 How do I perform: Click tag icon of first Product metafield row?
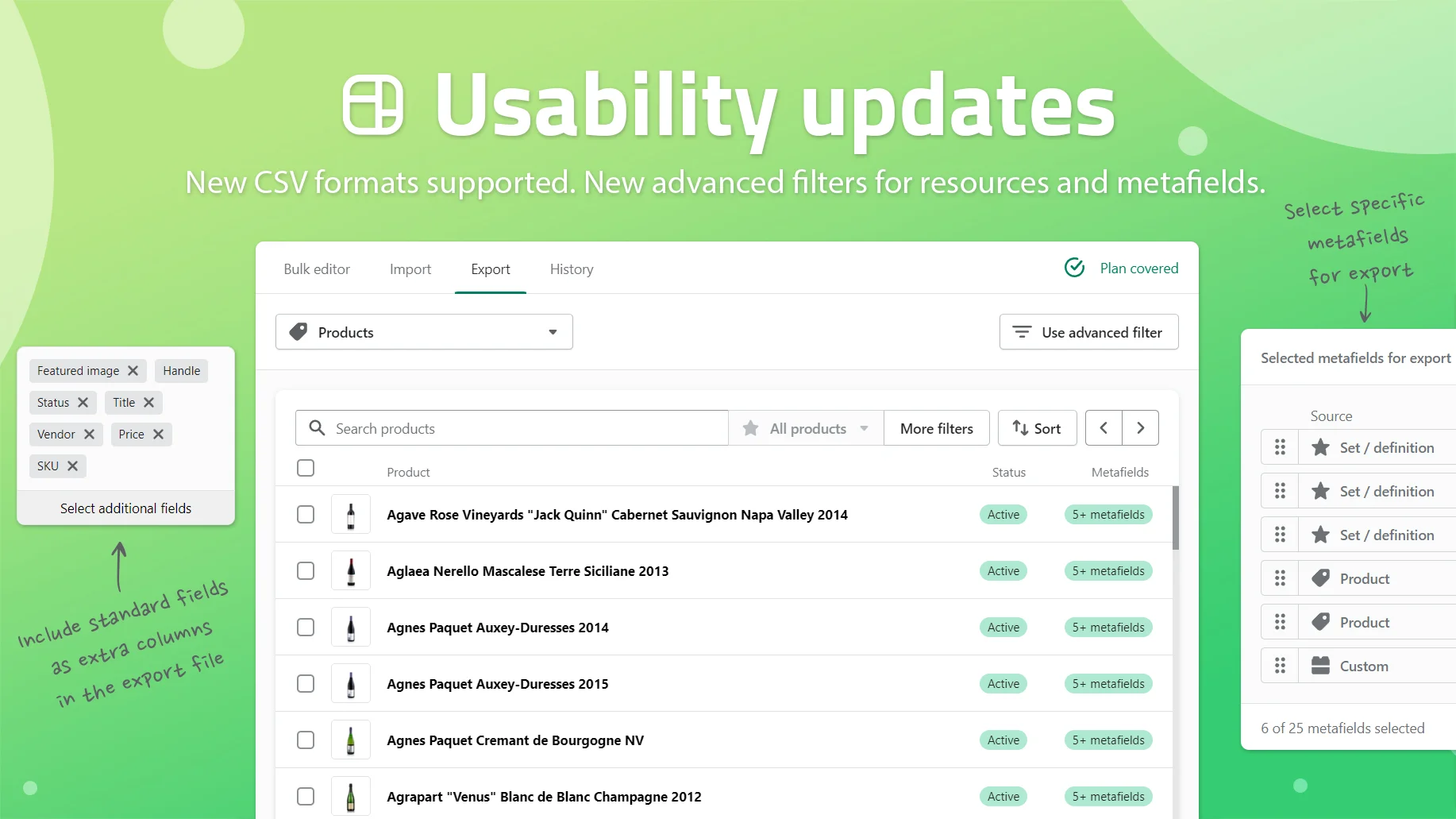coord(1320,578)
